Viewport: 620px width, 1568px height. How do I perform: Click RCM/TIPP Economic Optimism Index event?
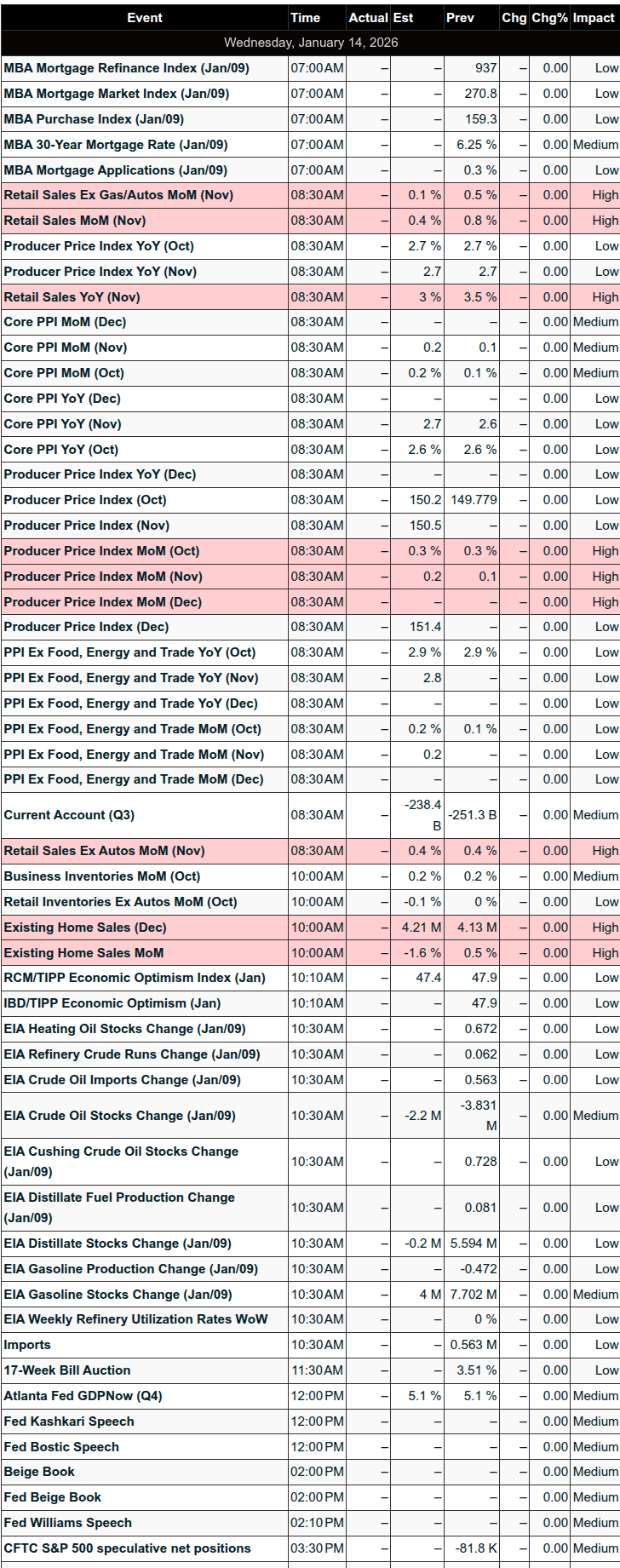click(134, 978)
